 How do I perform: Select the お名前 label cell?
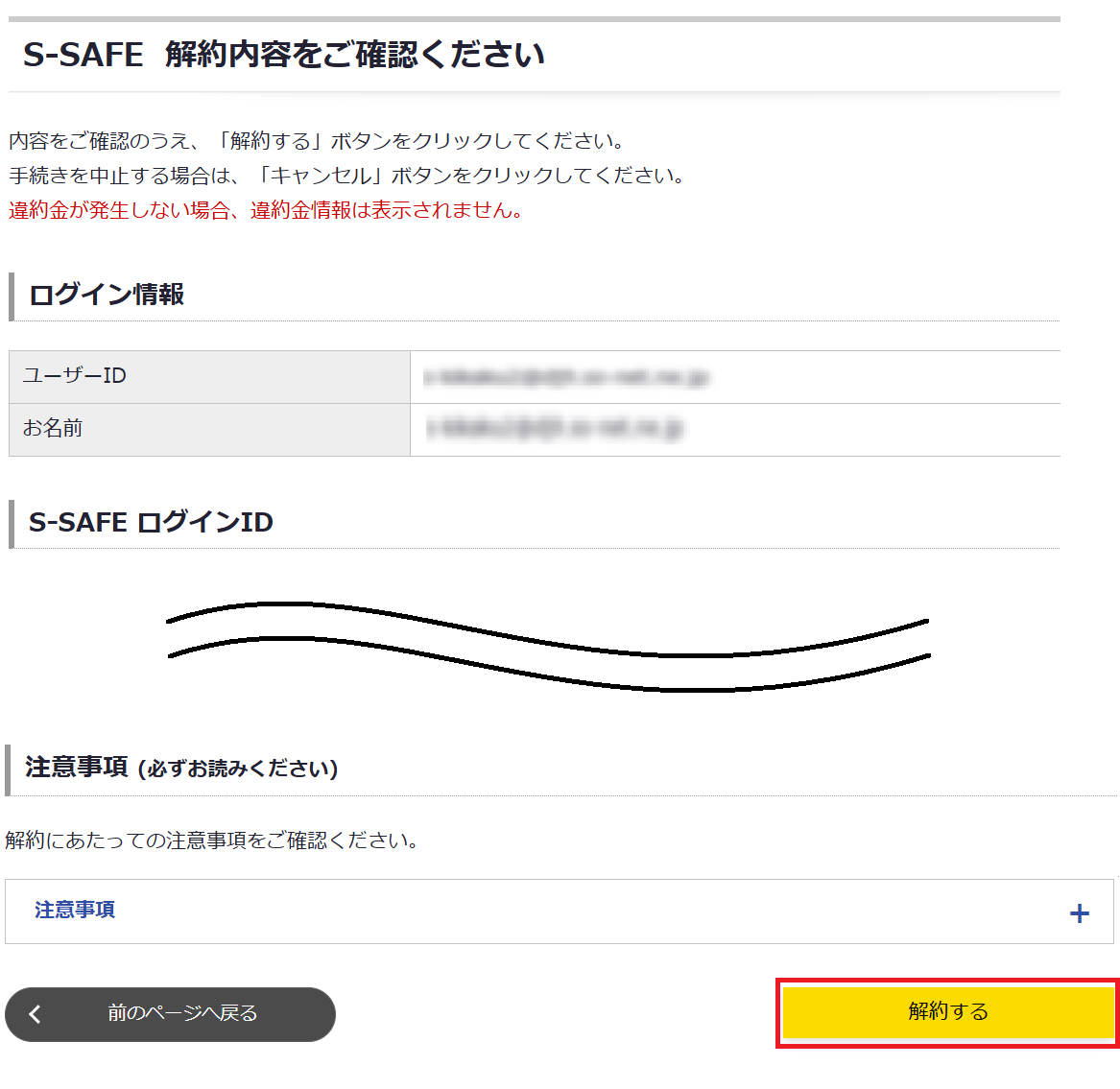53,428
